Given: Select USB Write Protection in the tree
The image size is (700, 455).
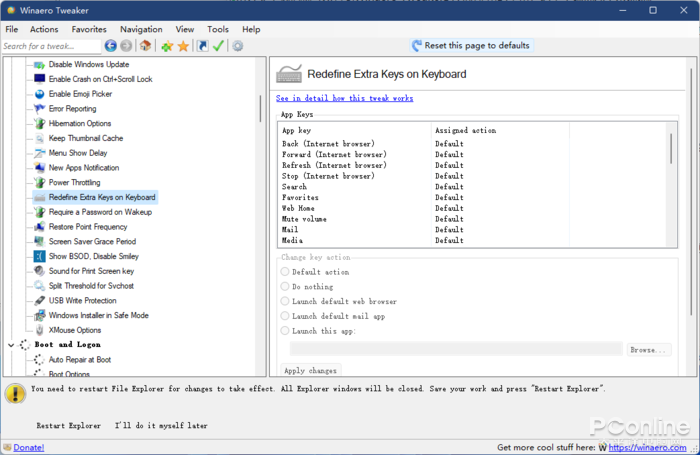Looking at the screenshot, I should point(82,300).
